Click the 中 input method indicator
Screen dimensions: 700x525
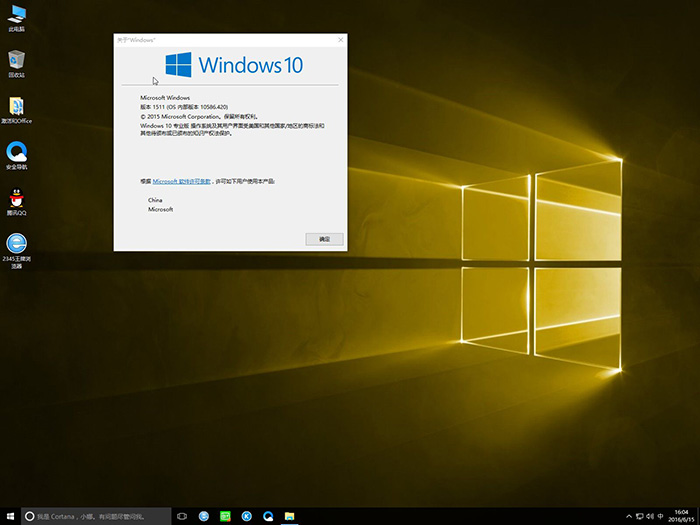click(x=659, y=516)
